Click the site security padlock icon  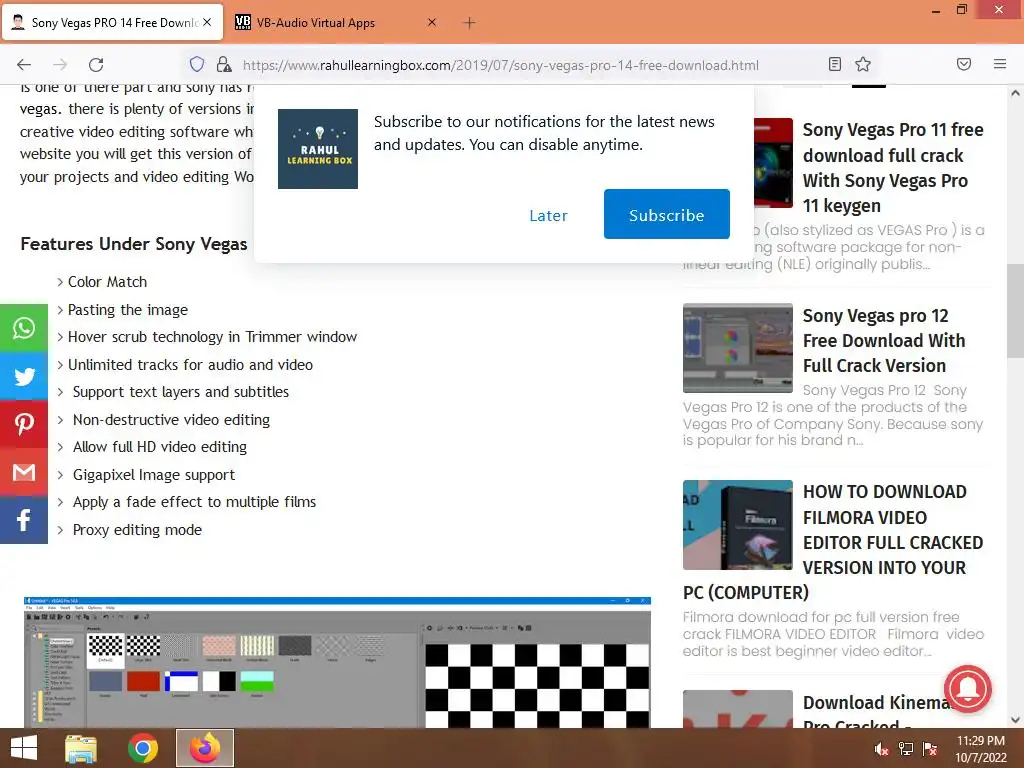coord(224,64)
